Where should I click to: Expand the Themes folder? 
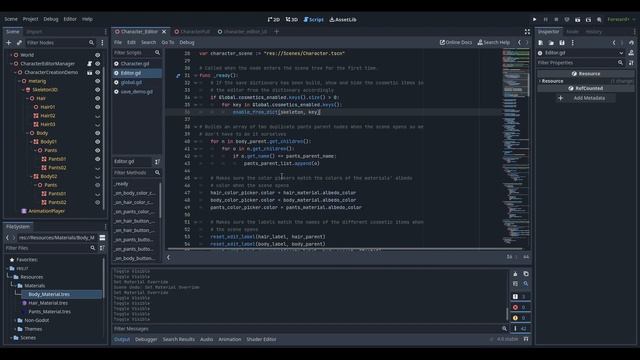point(16,329)
